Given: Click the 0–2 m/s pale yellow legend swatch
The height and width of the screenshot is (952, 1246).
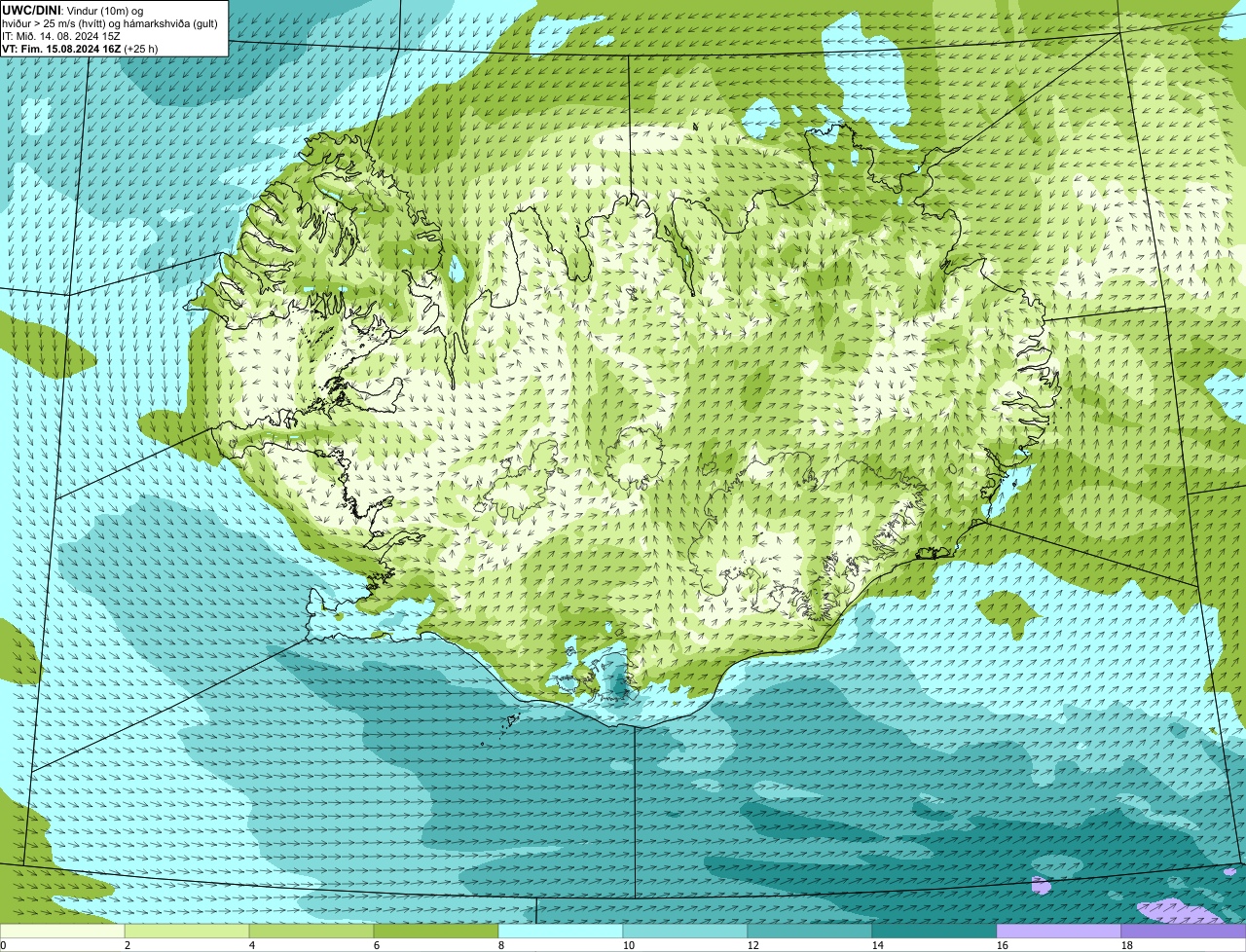Looking at the screenshot, I should 62,931.
